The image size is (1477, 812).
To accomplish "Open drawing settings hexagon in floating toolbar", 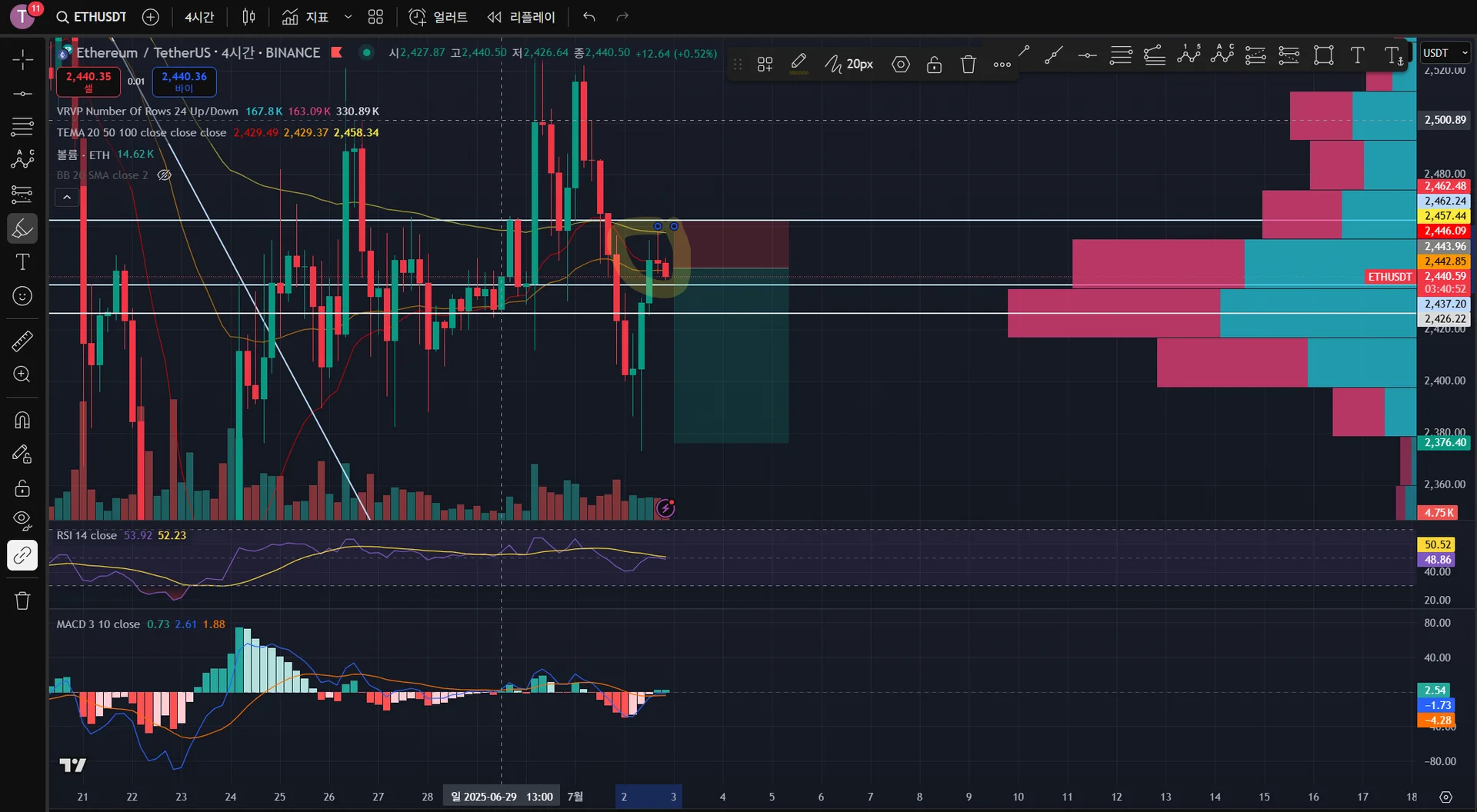I will [900, 65].
